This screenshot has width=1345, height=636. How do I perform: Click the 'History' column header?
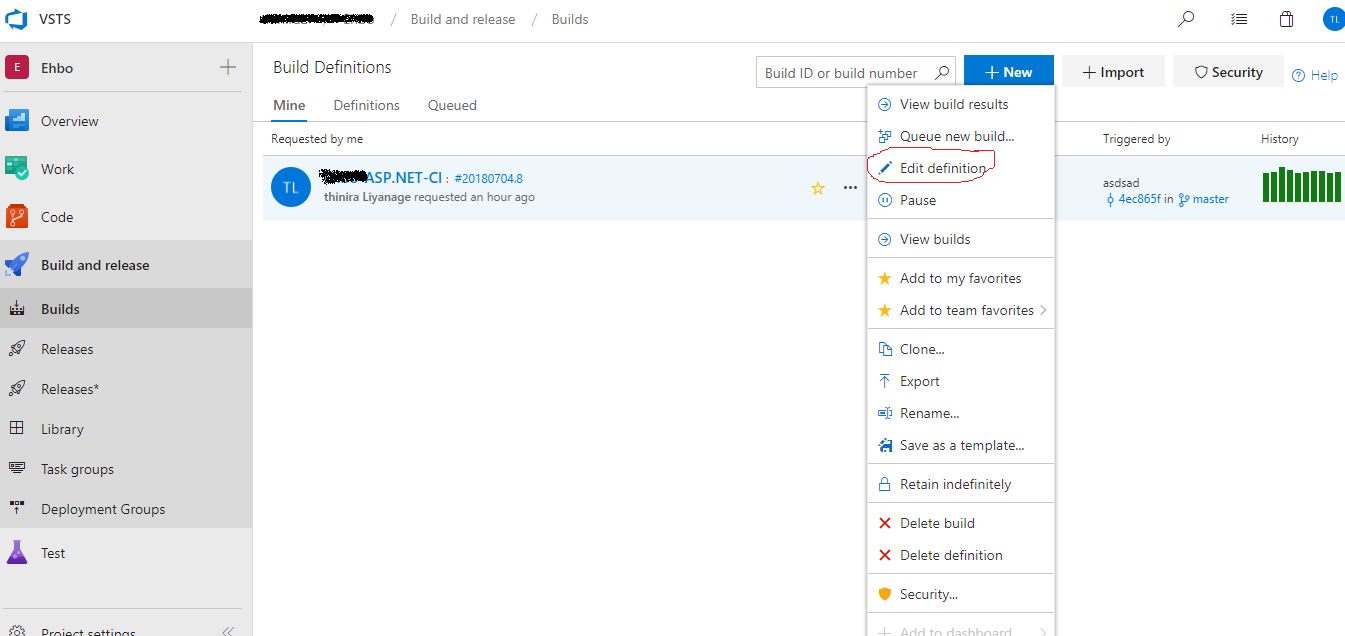click(x=1280, y=139)
